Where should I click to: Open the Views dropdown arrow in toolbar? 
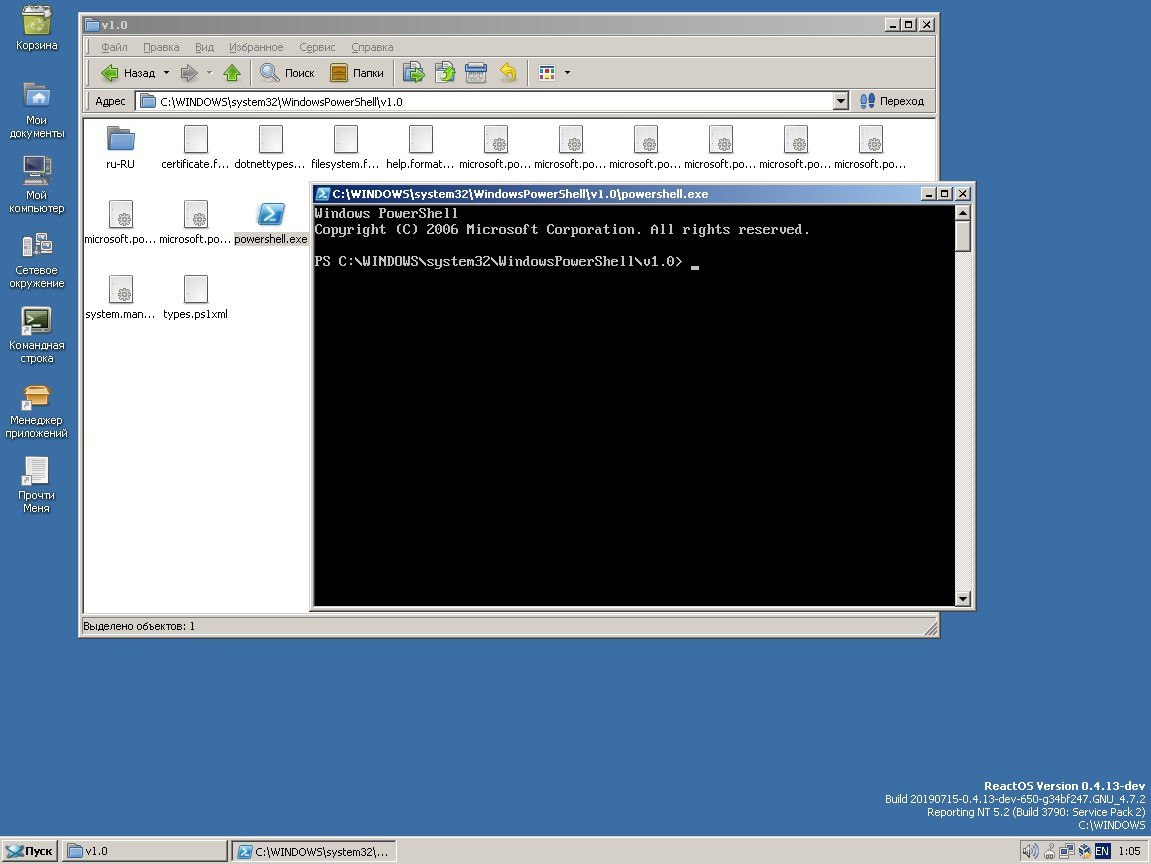click(x=568, y=73)
